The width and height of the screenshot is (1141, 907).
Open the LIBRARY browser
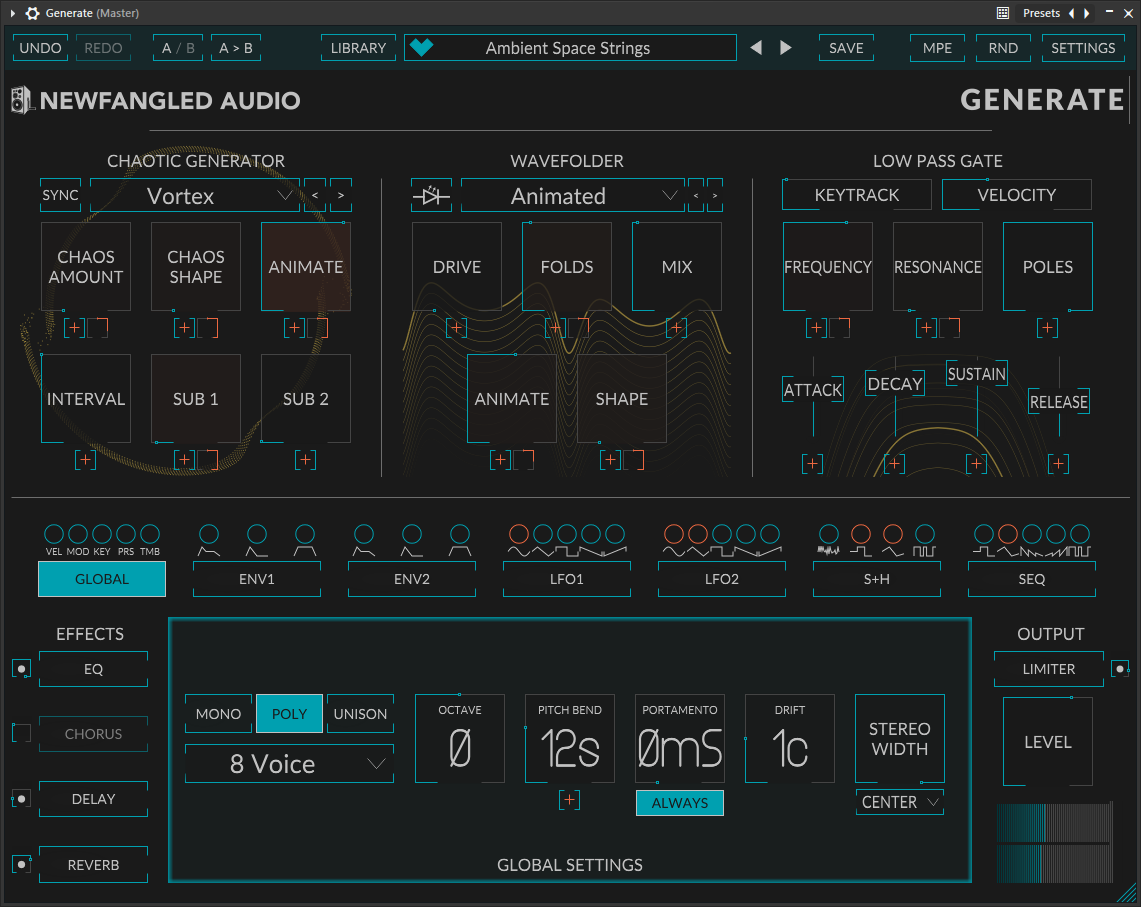click(x=358, y=47)
